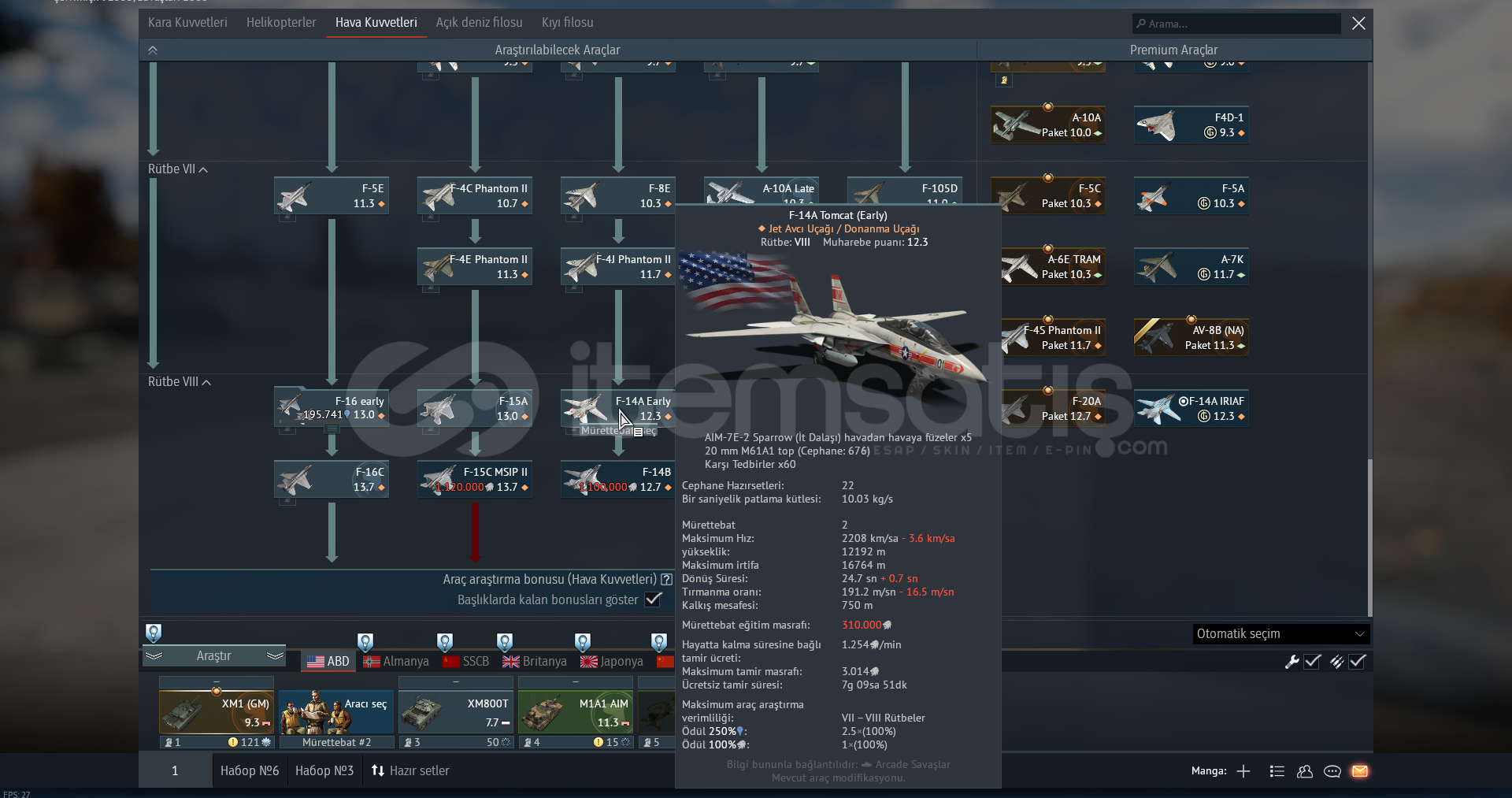The height and width of the screenshot is (798, 1512).
Task: Open the friends contacts icon
Action: 1305,771
